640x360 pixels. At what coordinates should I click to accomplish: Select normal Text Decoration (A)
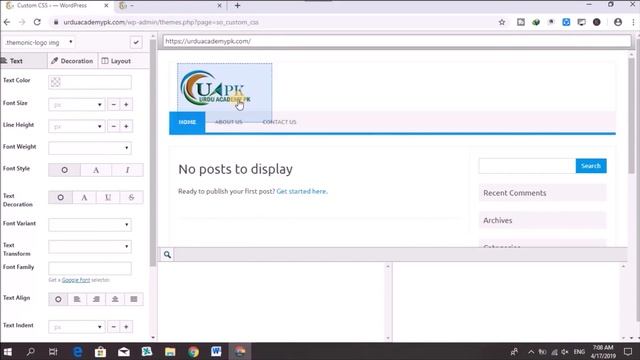[84, 197]
